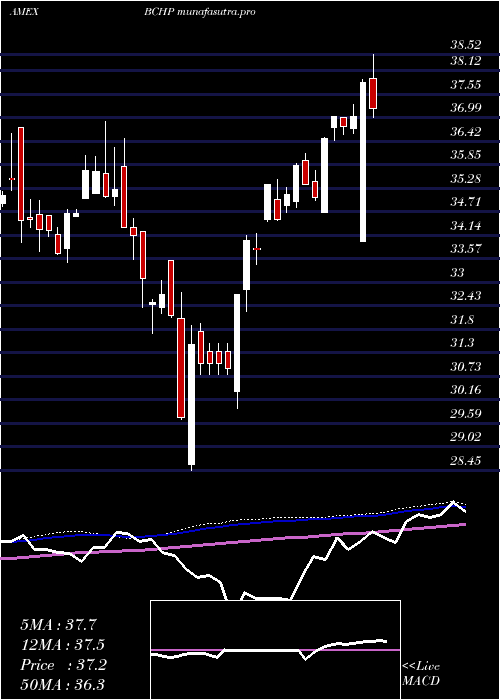Select the 36.99 price axis label

(x=466, y=108)
